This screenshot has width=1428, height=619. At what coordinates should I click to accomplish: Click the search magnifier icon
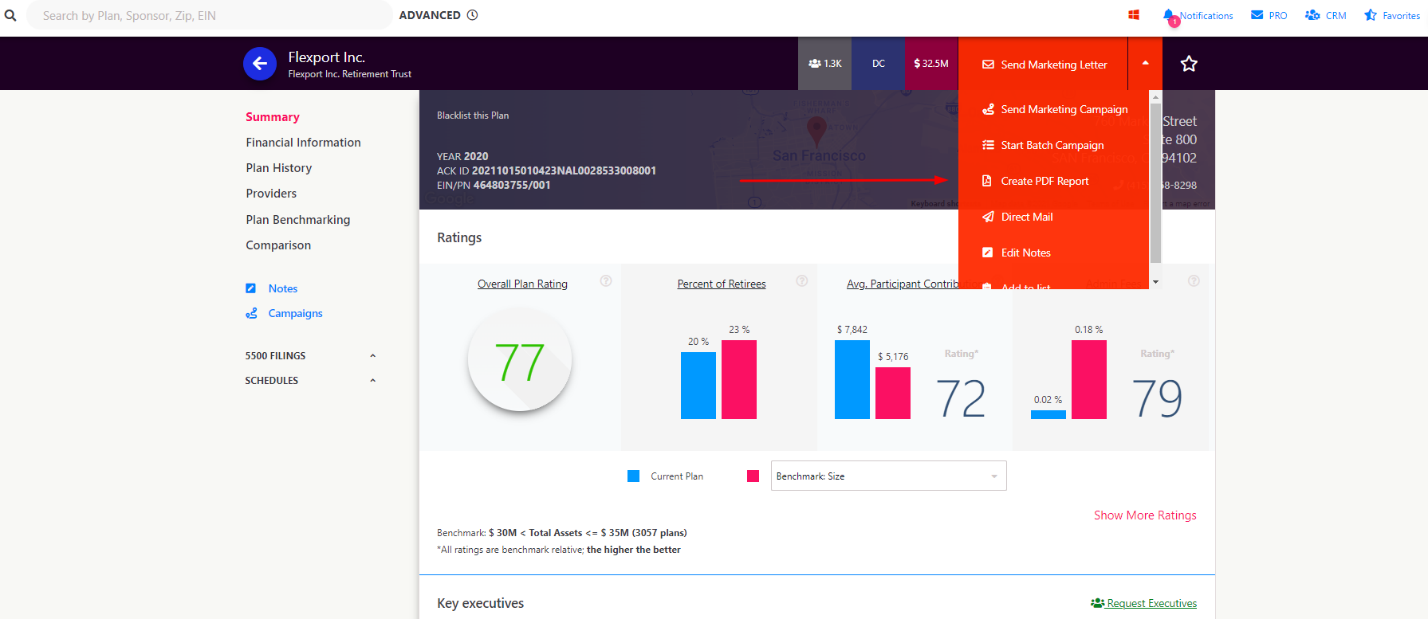point(11,15)
